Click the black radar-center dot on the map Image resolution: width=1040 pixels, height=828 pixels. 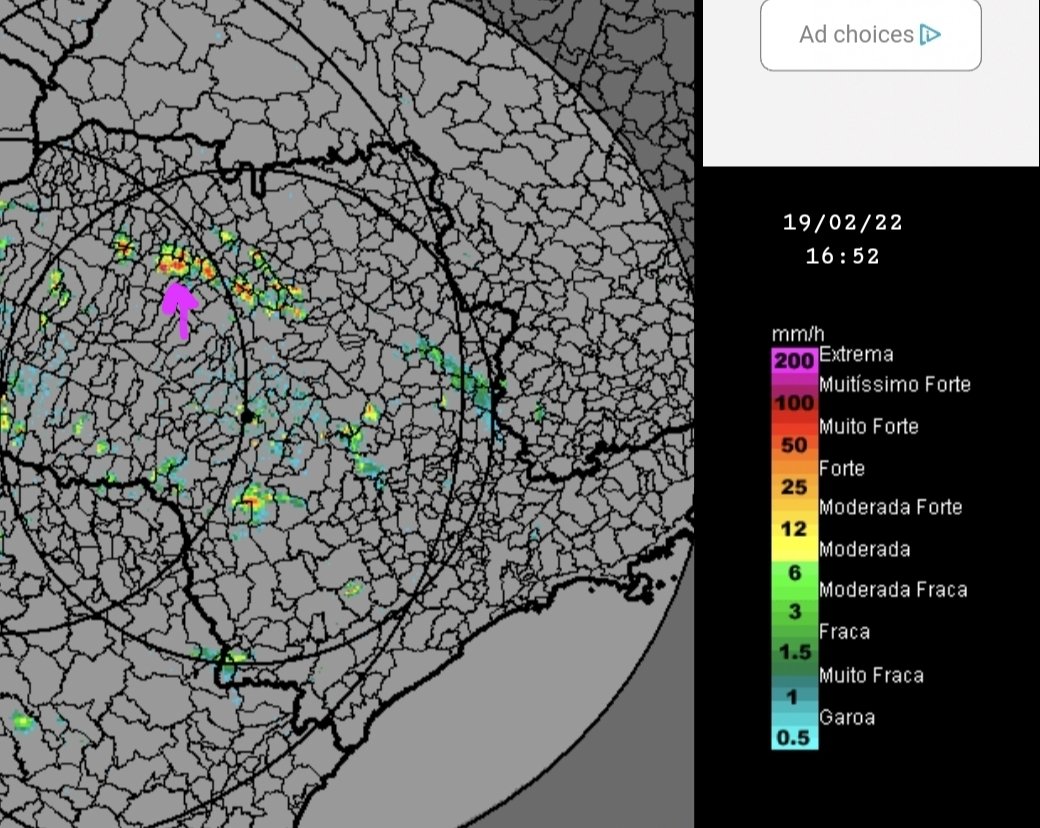click(247, 417)
